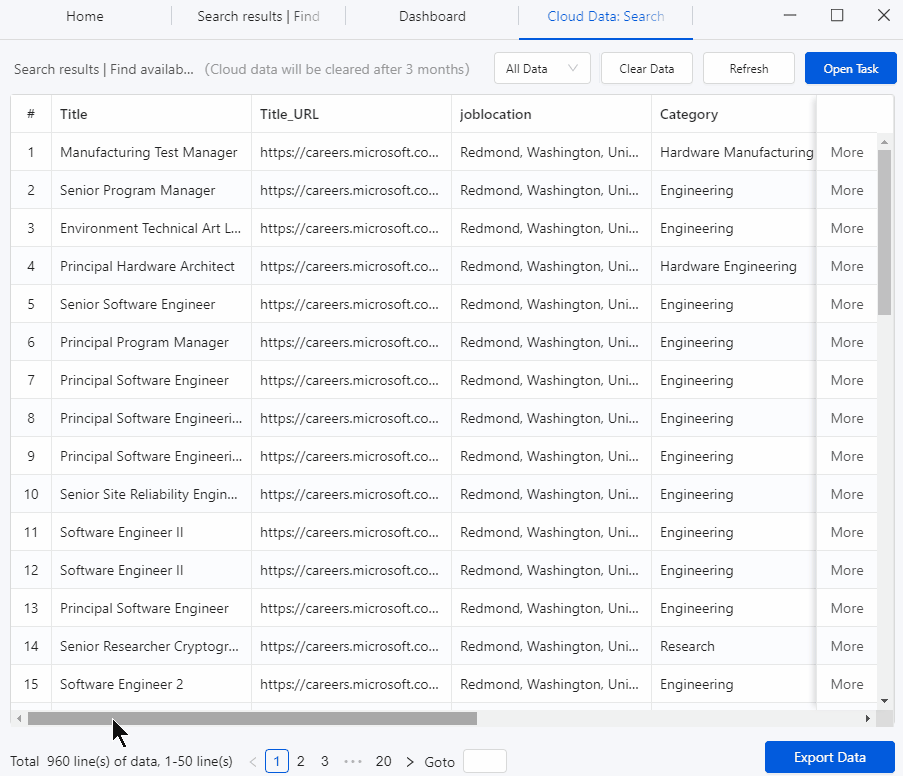903x776 pixels.
Task: Click the Total 960 line(s) of data text
Action: [x=121, y=762]
